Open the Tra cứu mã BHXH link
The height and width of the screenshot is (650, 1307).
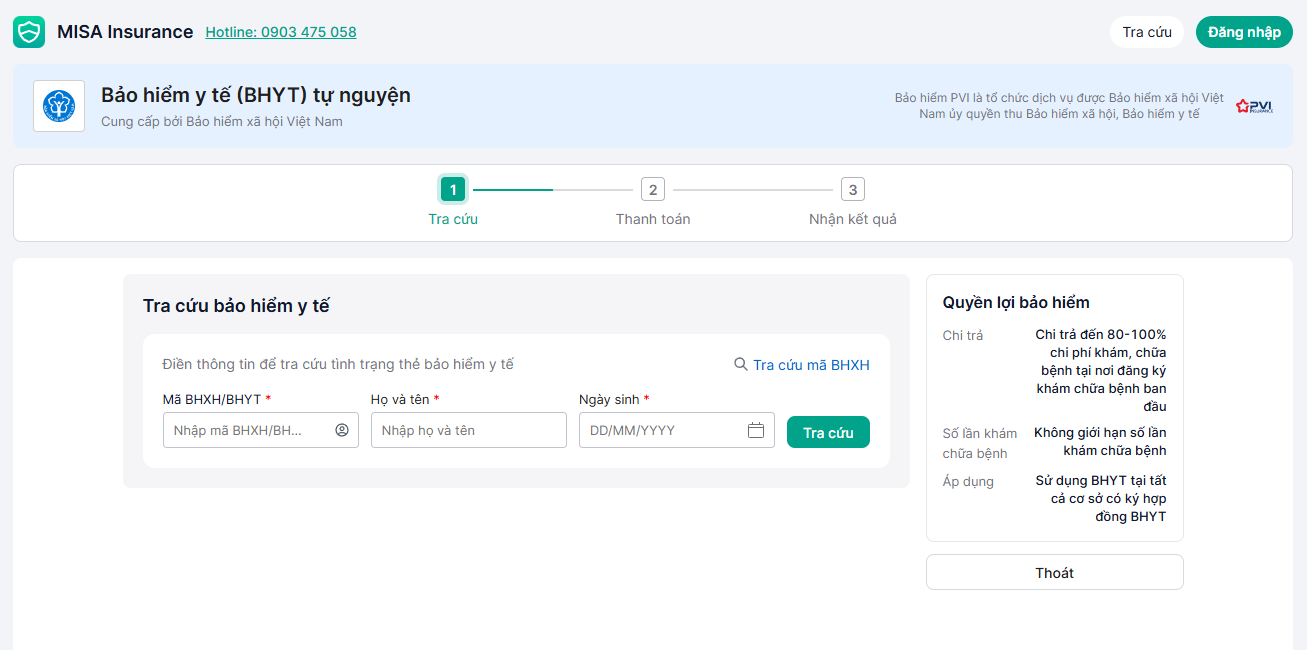(x=811, y=365)
